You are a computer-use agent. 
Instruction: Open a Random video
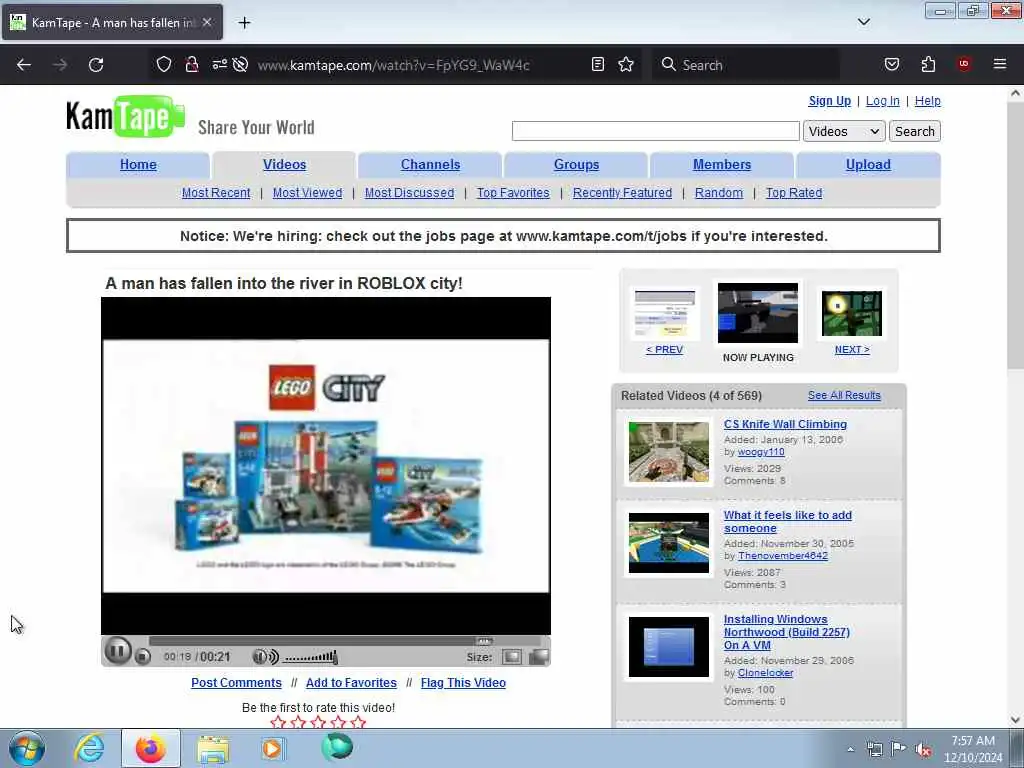click(718, 193)
